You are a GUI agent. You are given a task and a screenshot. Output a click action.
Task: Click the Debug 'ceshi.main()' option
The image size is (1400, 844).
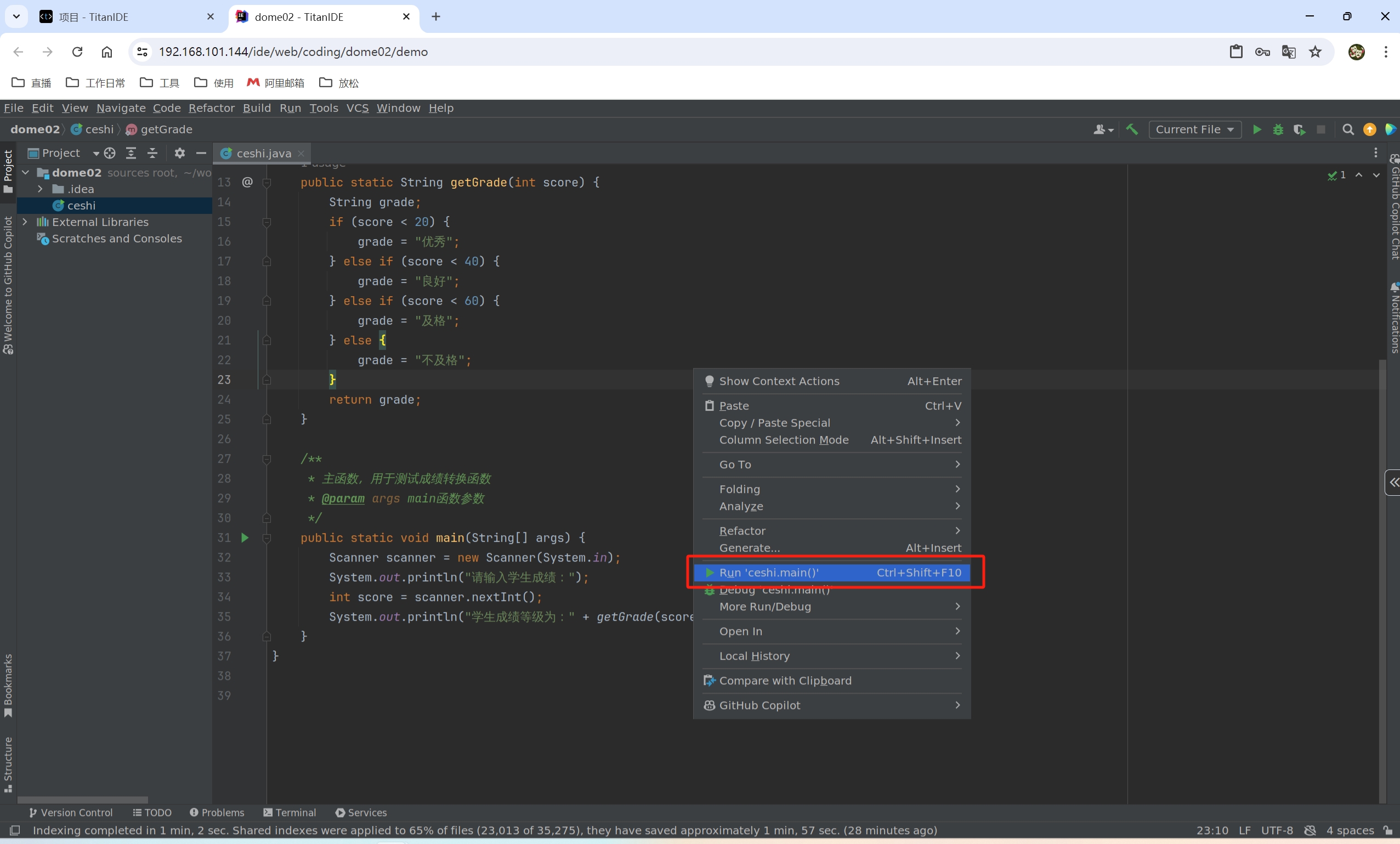[775, 589]
